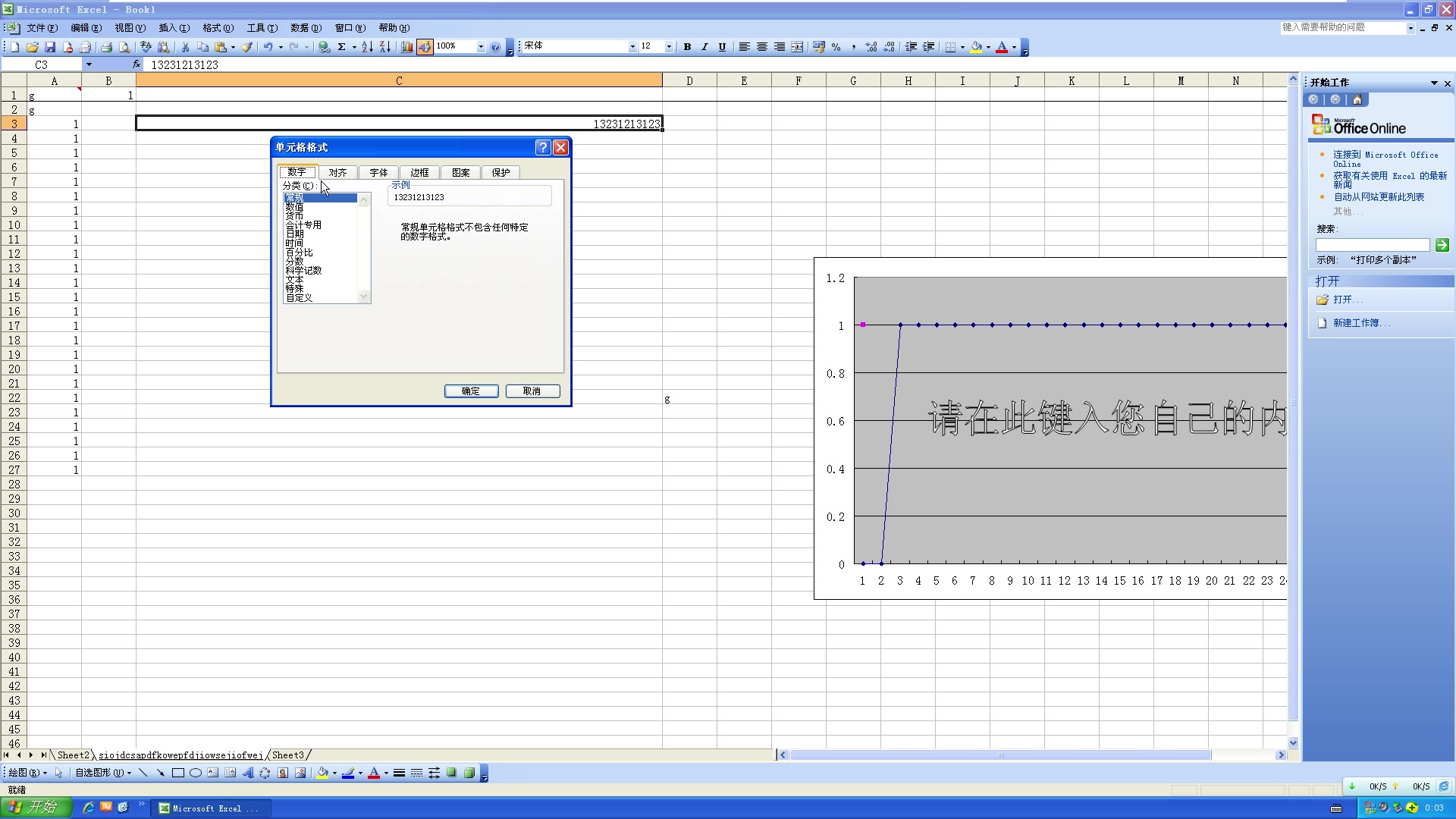
Task: Draw a rectangle from drawing toolbar
Action: tap(178, 773)
